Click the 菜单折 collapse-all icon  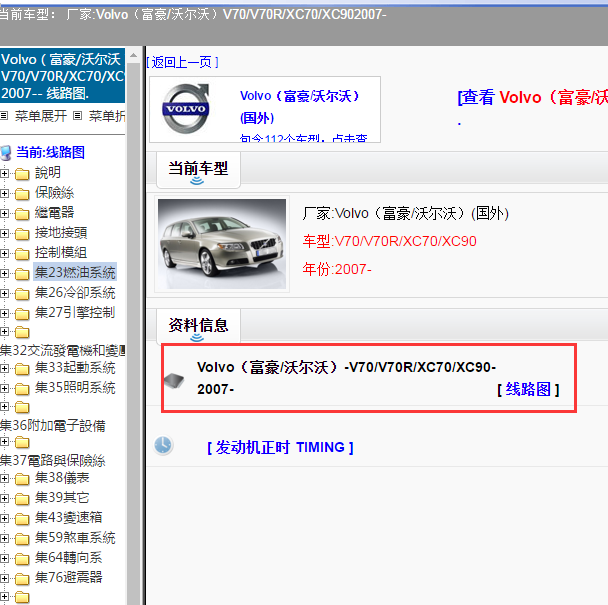[78, 115]
